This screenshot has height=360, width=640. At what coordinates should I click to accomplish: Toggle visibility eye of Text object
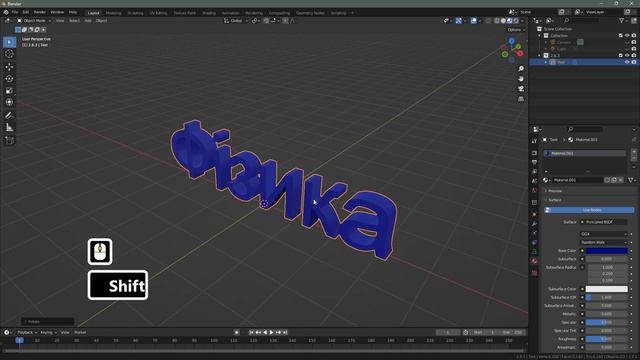click(627, 62)
